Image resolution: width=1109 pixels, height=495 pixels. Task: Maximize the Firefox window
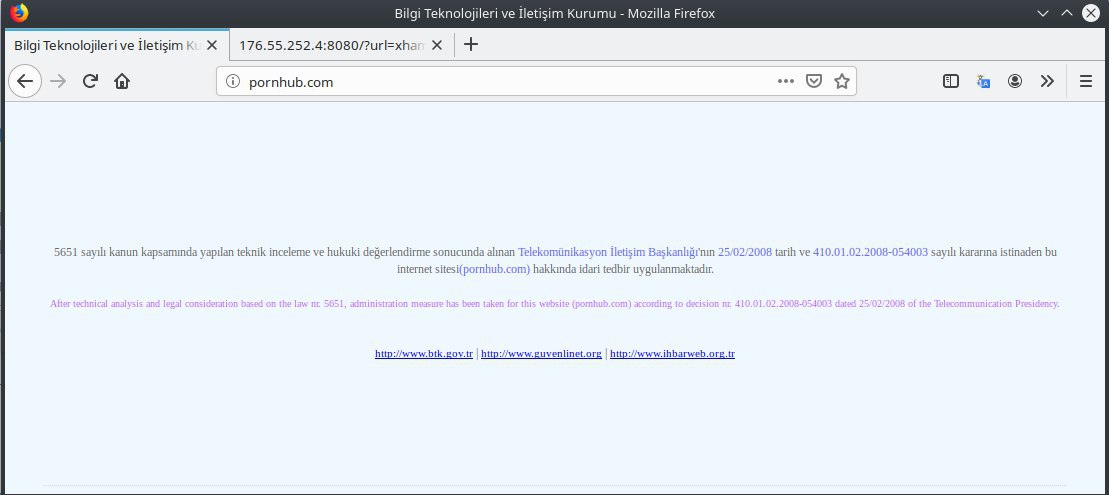point(1067,13)
